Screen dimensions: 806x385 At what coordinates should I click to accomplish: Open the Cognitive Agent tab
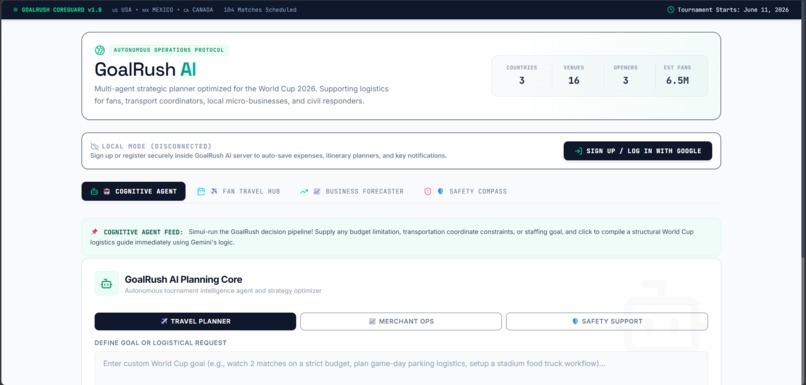[x=134, y=191]
